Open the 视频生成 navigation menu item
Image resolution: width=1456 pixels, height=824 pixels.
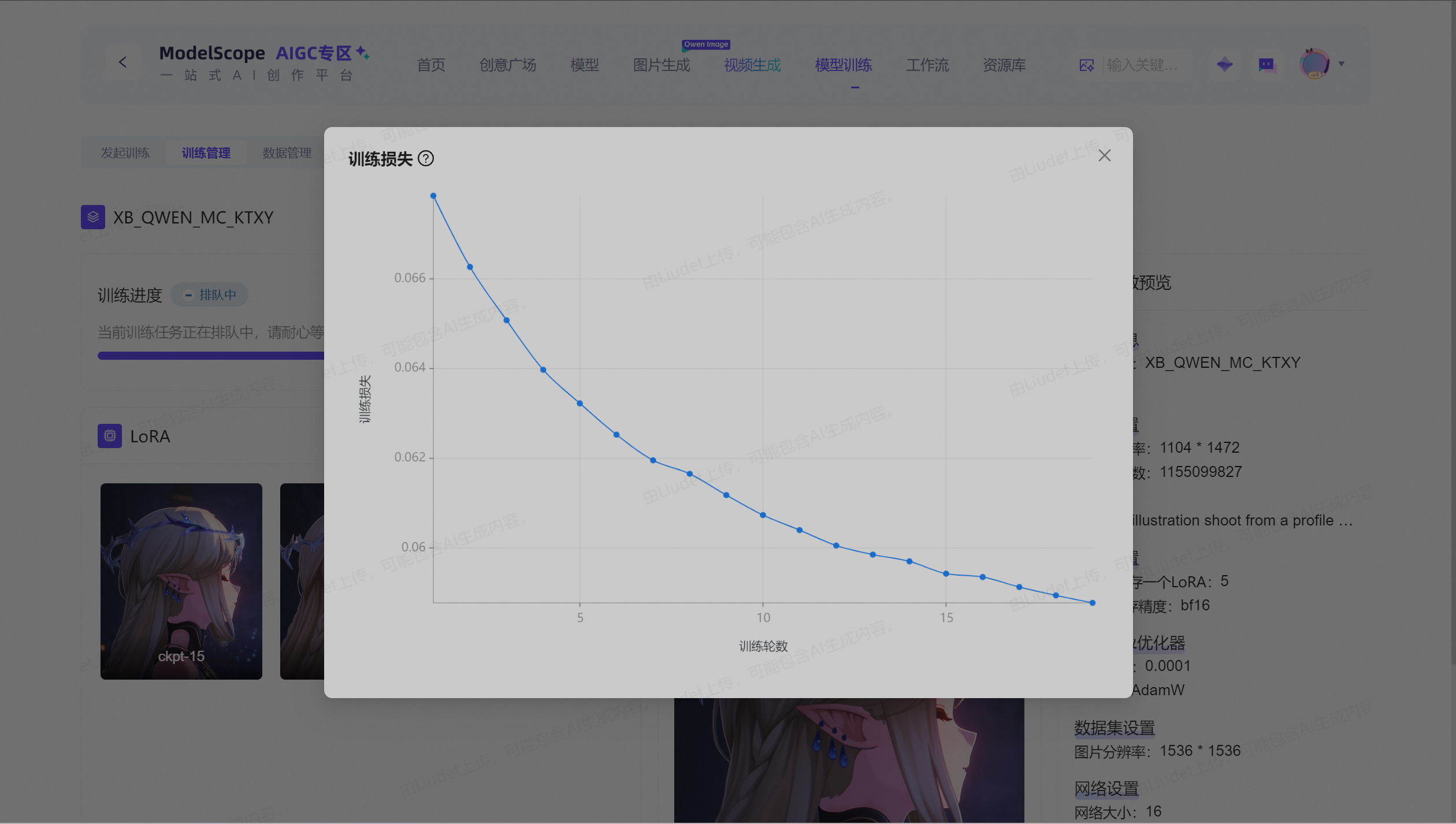click(752, 65)
